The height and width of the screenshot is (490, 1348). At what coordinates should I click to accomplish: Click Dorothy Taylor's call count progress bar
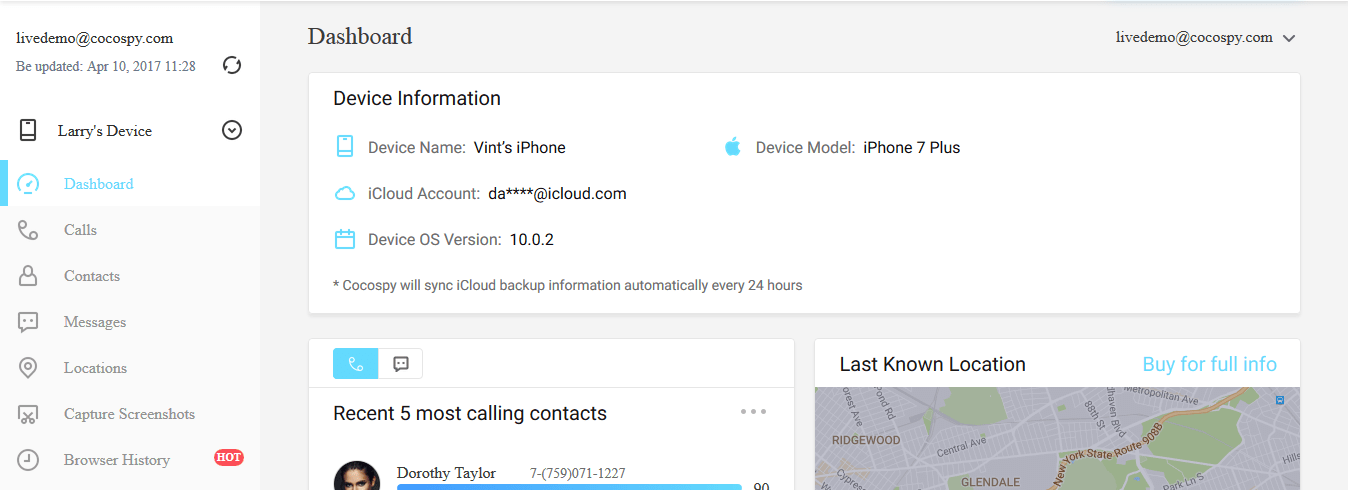point(569,487)
